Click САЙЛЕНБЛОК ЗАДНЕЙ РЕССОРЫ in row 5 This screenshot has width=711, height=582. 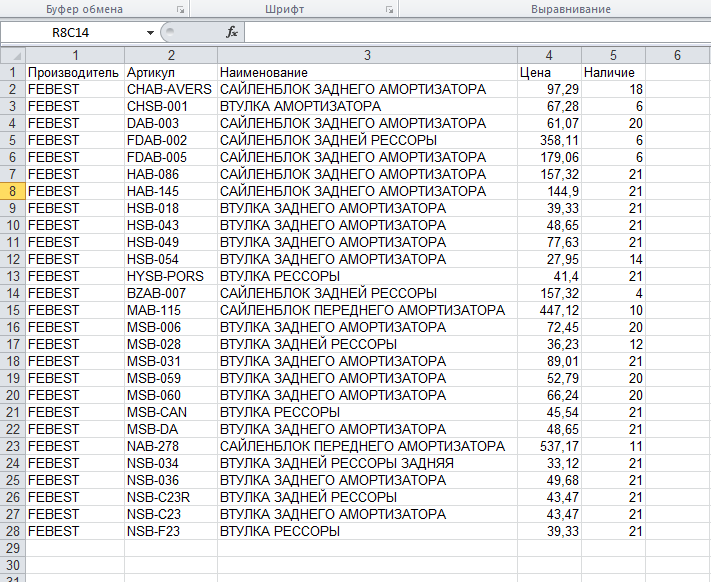367,141
